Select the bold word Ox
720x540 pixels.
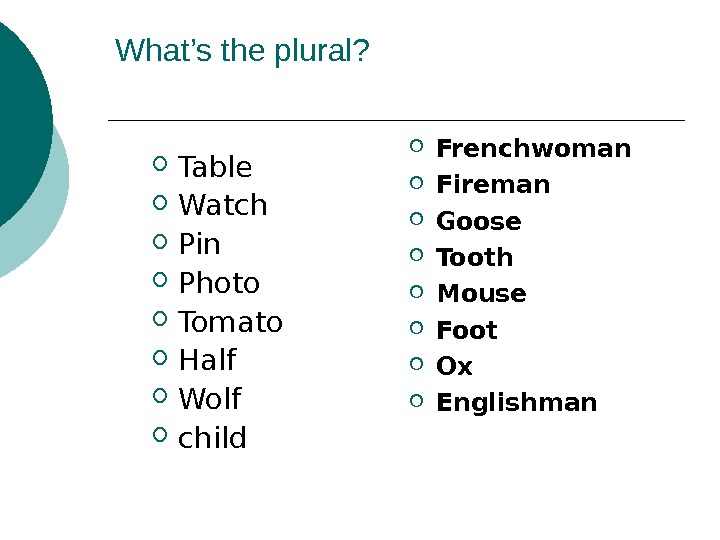[455, 366]
